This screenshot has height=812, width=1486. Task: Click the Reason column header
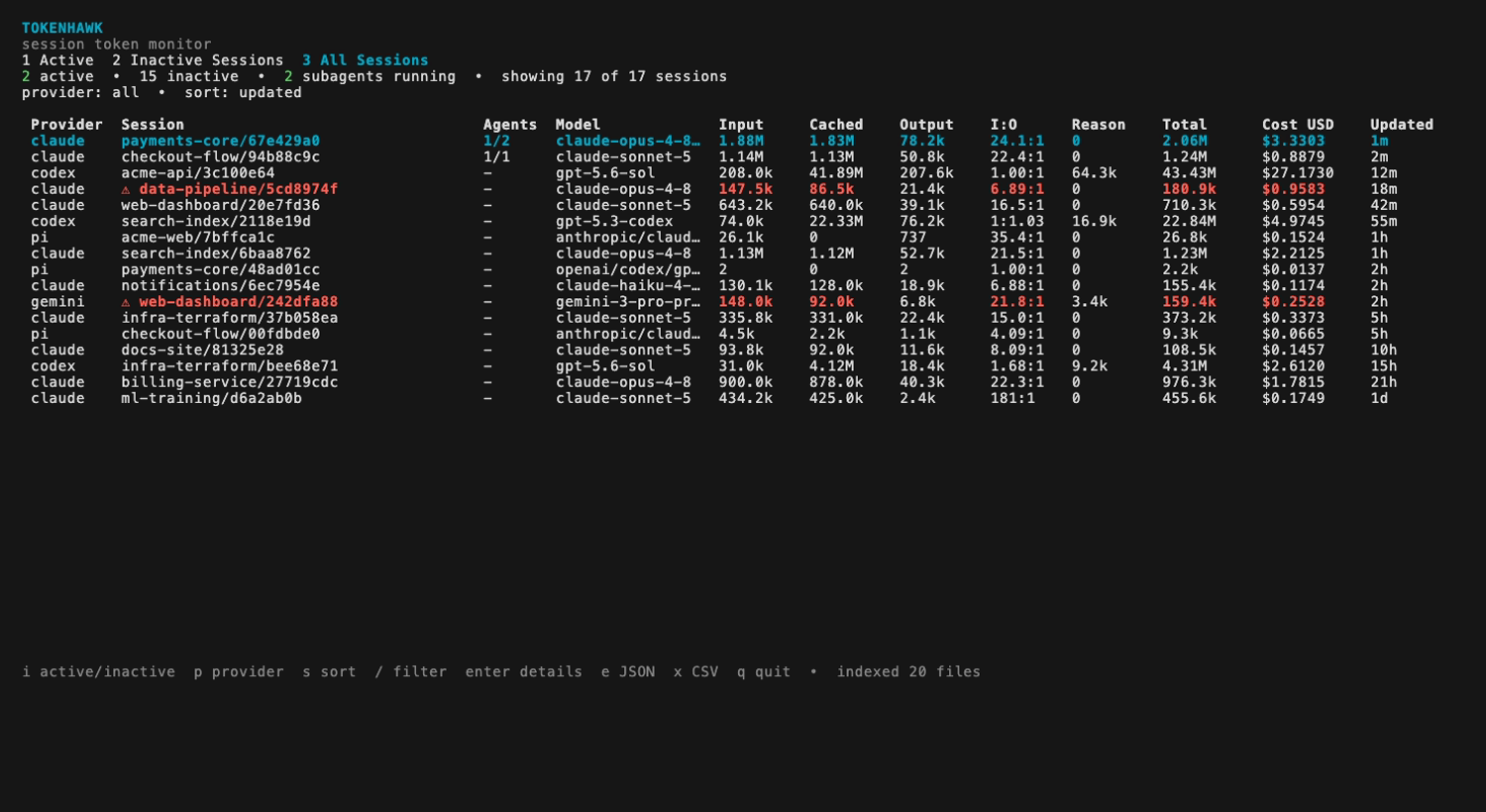(1099, 125)
